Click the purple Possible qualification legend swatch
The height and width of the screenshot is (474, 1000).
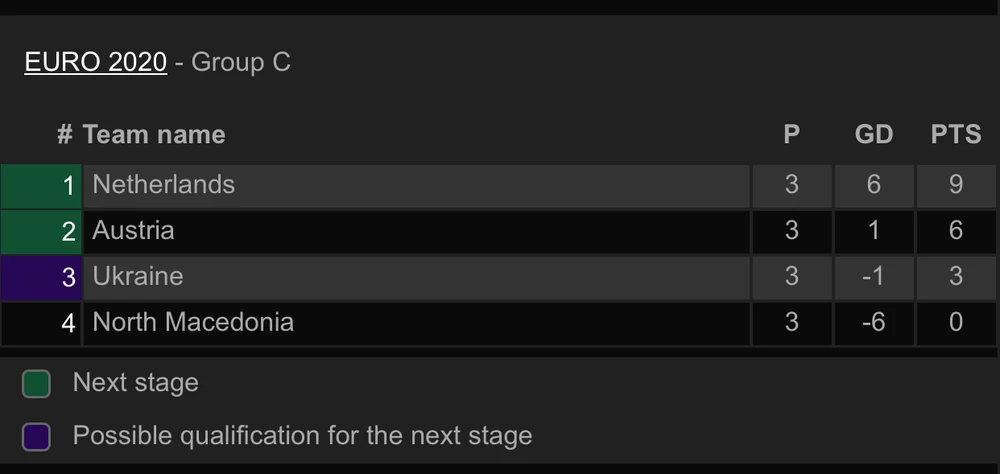tap(37, 437)
